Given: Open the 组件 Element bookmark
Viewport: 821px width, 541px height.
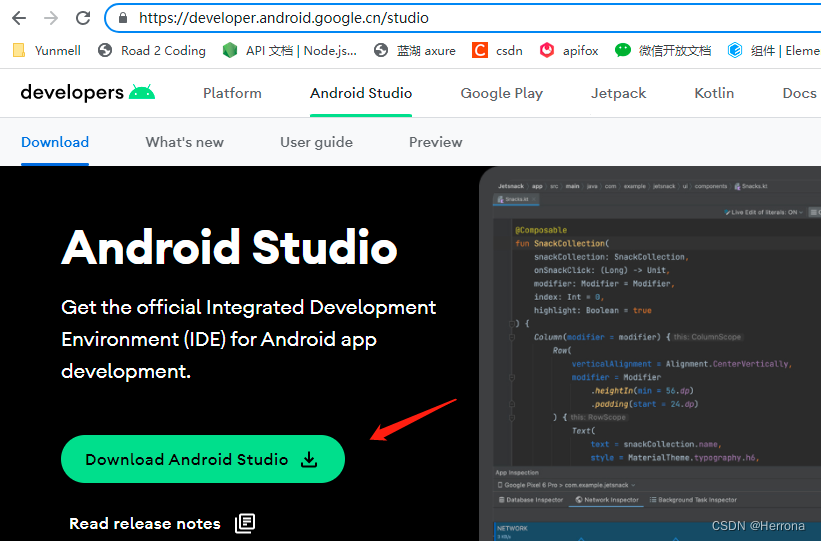Looking at the screenshot, I should tap(774, 51).
